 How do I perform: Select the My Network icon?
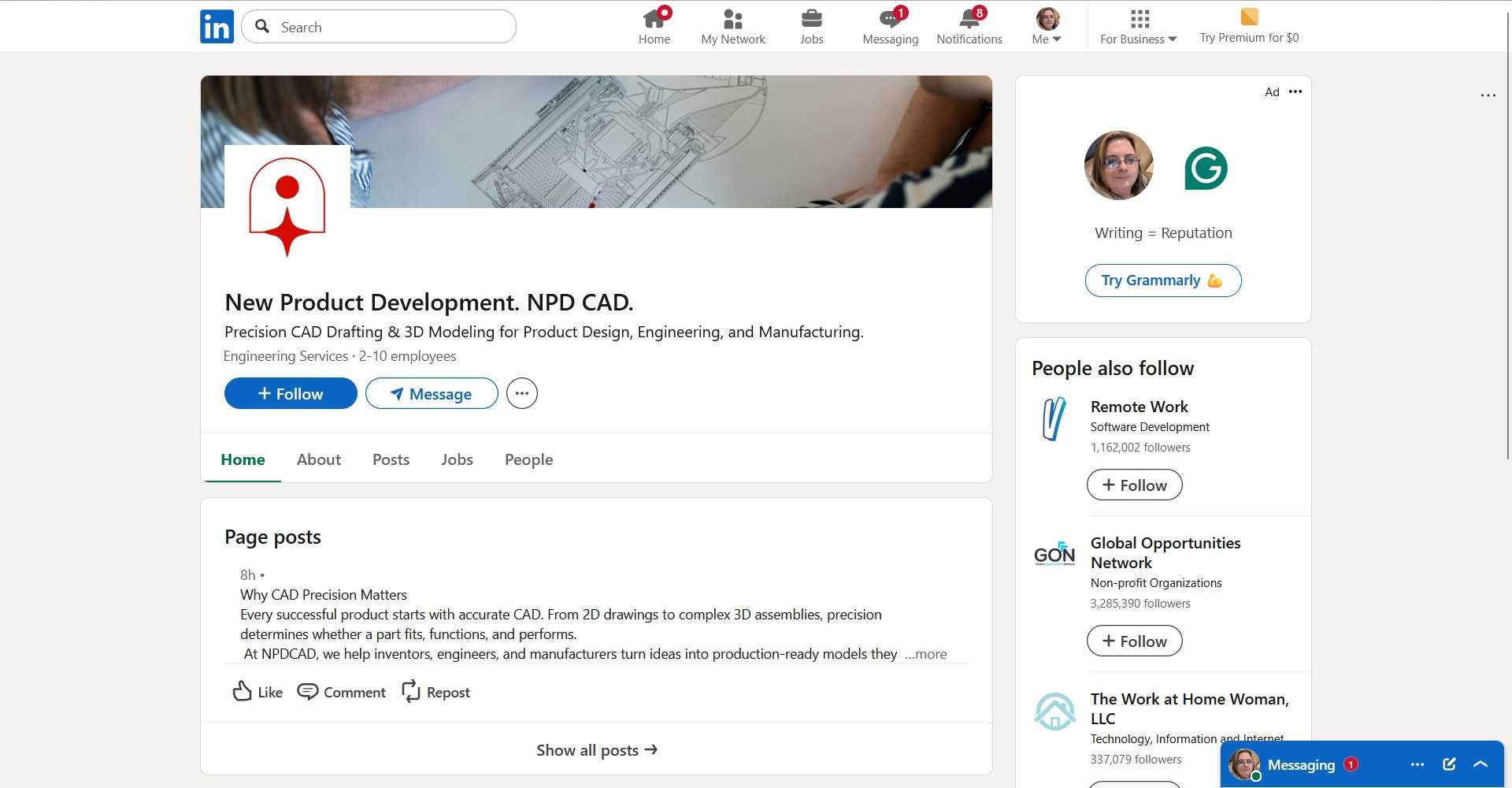(732, 19)
